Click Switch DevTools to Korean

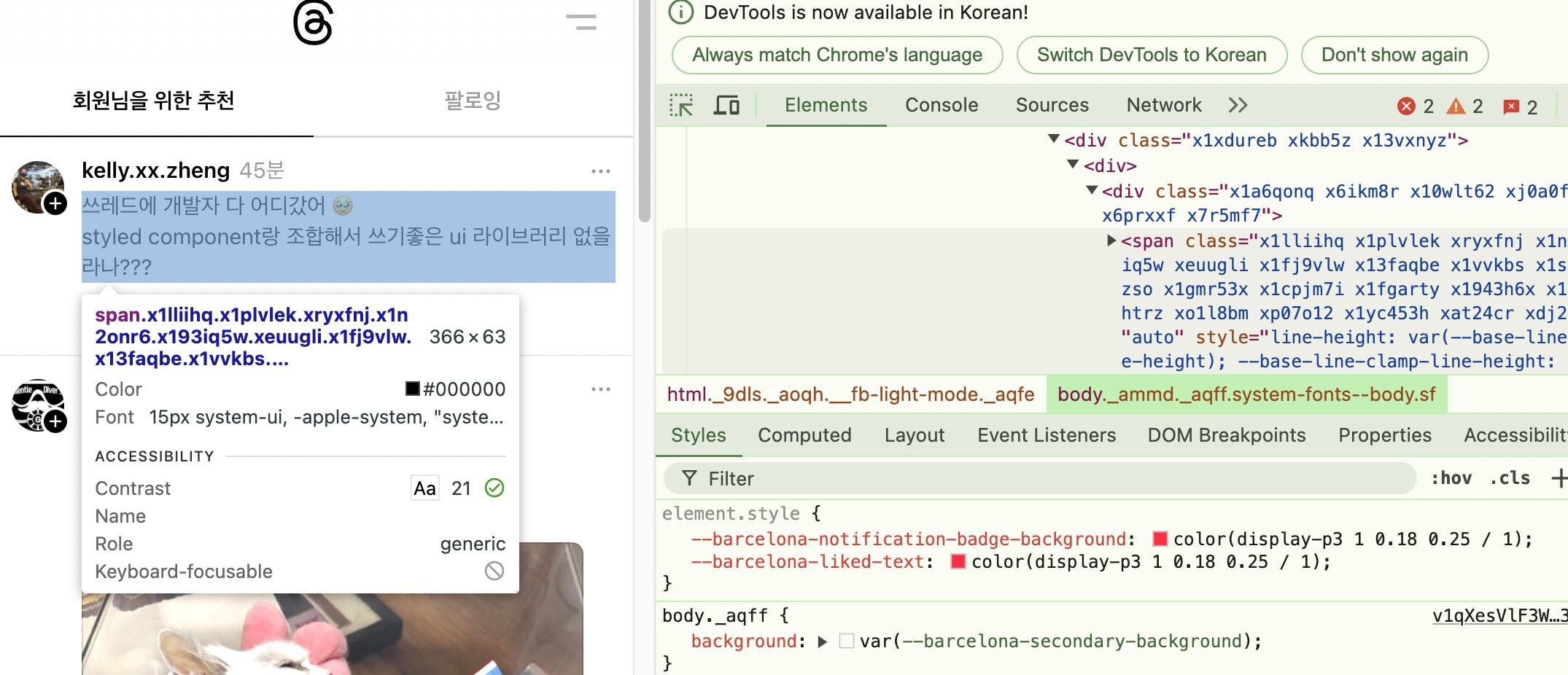1152,55
